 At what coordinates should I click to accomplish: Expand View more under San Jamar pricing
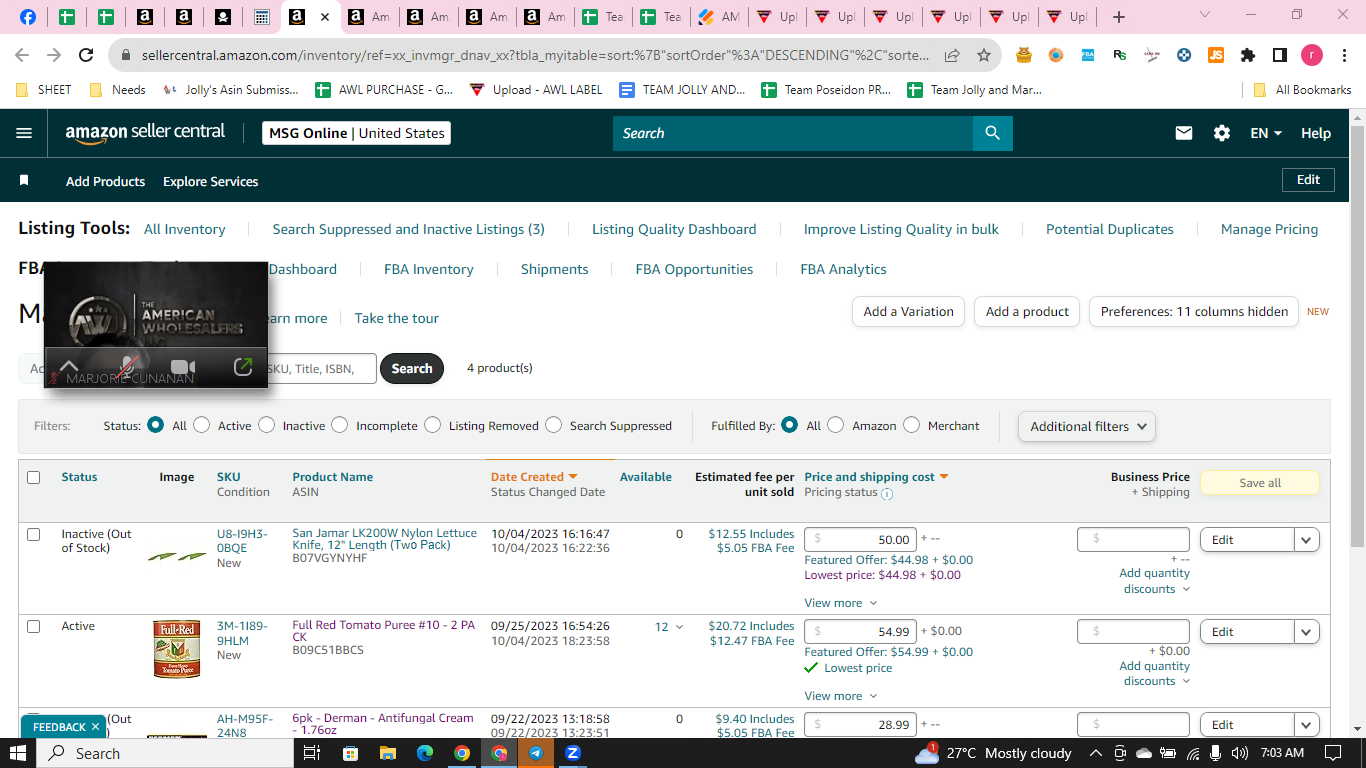coord(840,603)
